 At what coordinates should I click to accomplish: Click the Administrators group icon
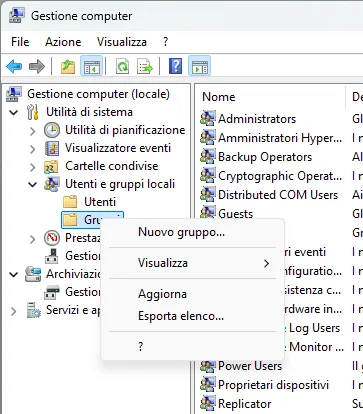[207, 119]
